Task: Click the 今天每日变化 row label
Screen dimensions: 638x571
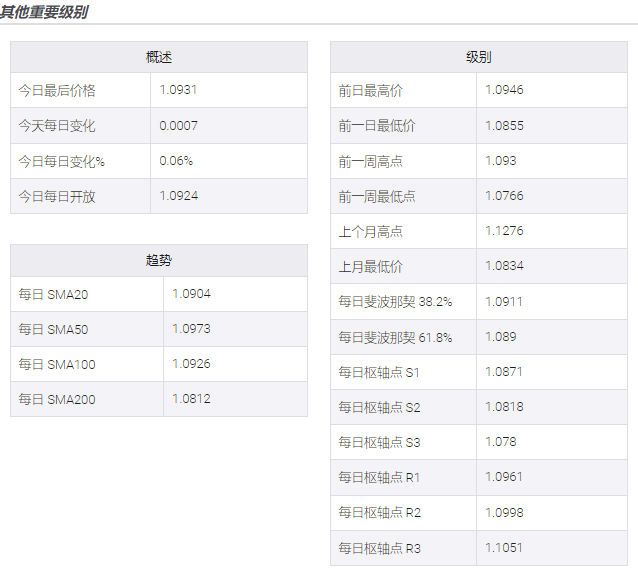Action: (x=57, y=126)
